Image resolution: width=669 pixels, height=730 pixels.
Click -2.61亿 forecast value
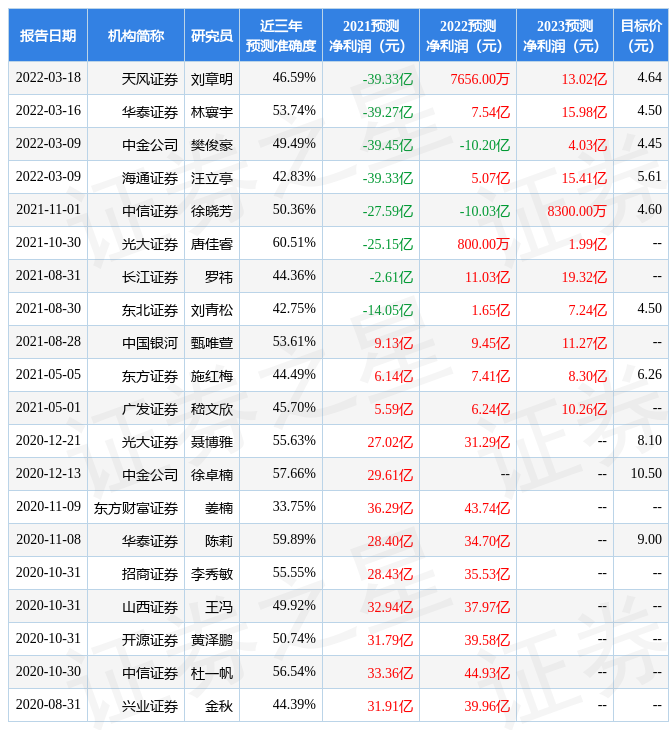(x=391, y=277)
